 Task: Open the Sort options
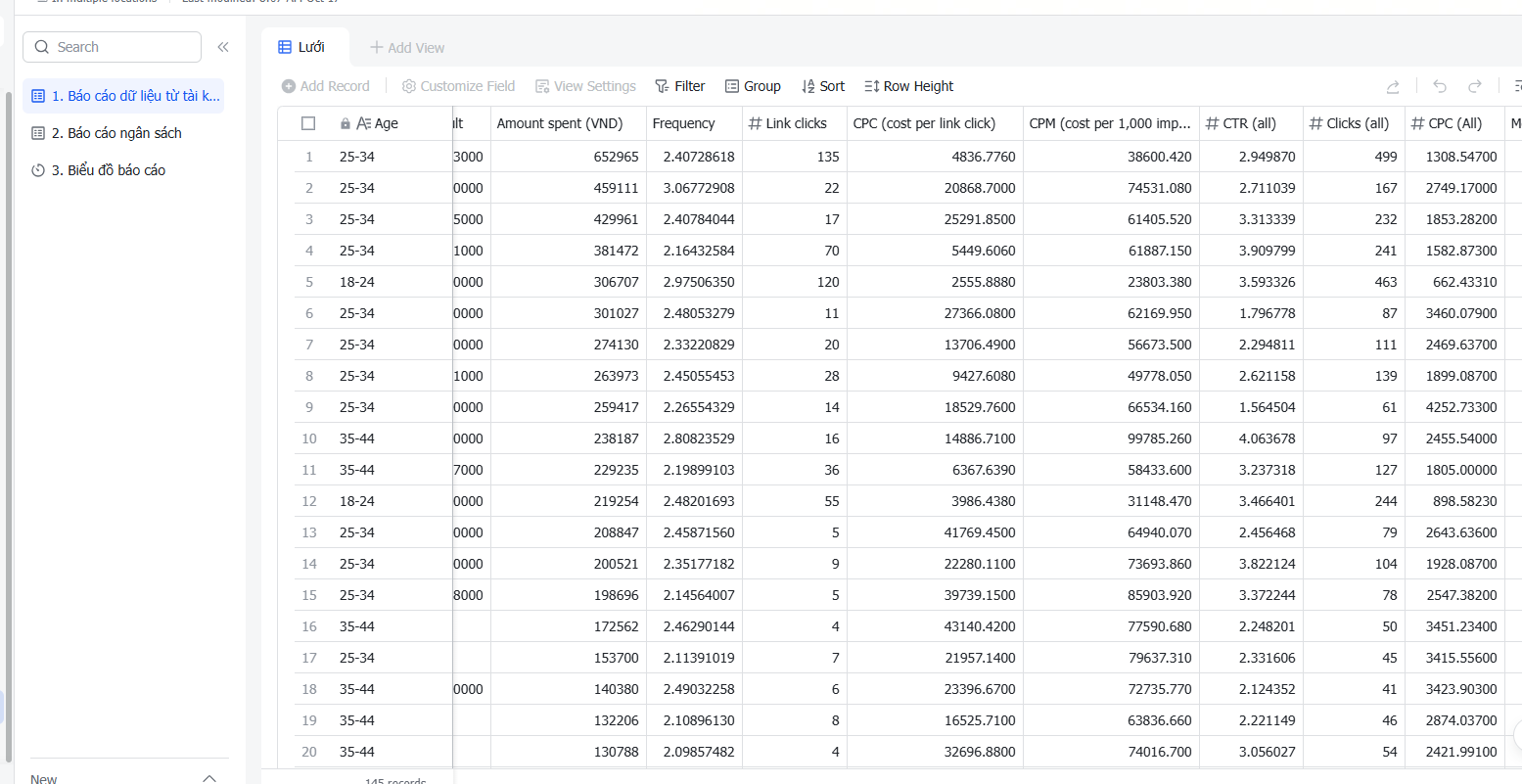click(x=823, y=86)
